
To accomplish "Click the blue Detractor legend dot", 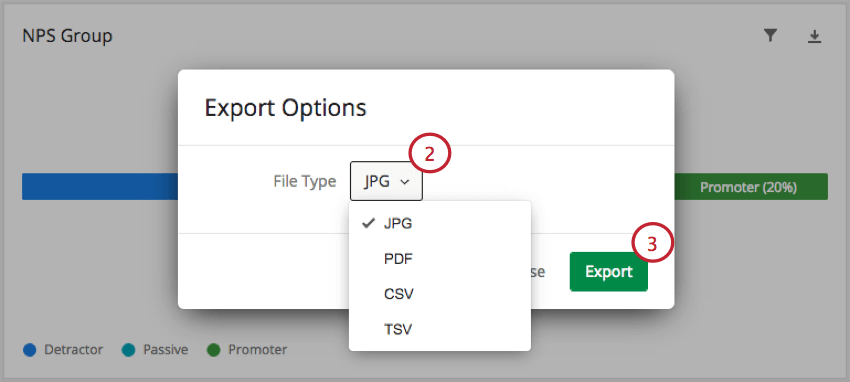I will (x=29, y=350).
